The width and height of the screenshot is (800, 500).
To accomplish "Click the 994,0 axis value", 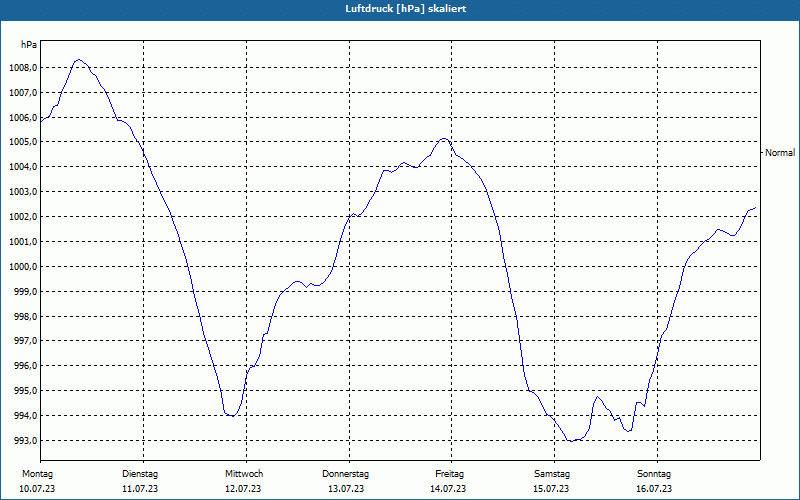I will tap(25, 416).
